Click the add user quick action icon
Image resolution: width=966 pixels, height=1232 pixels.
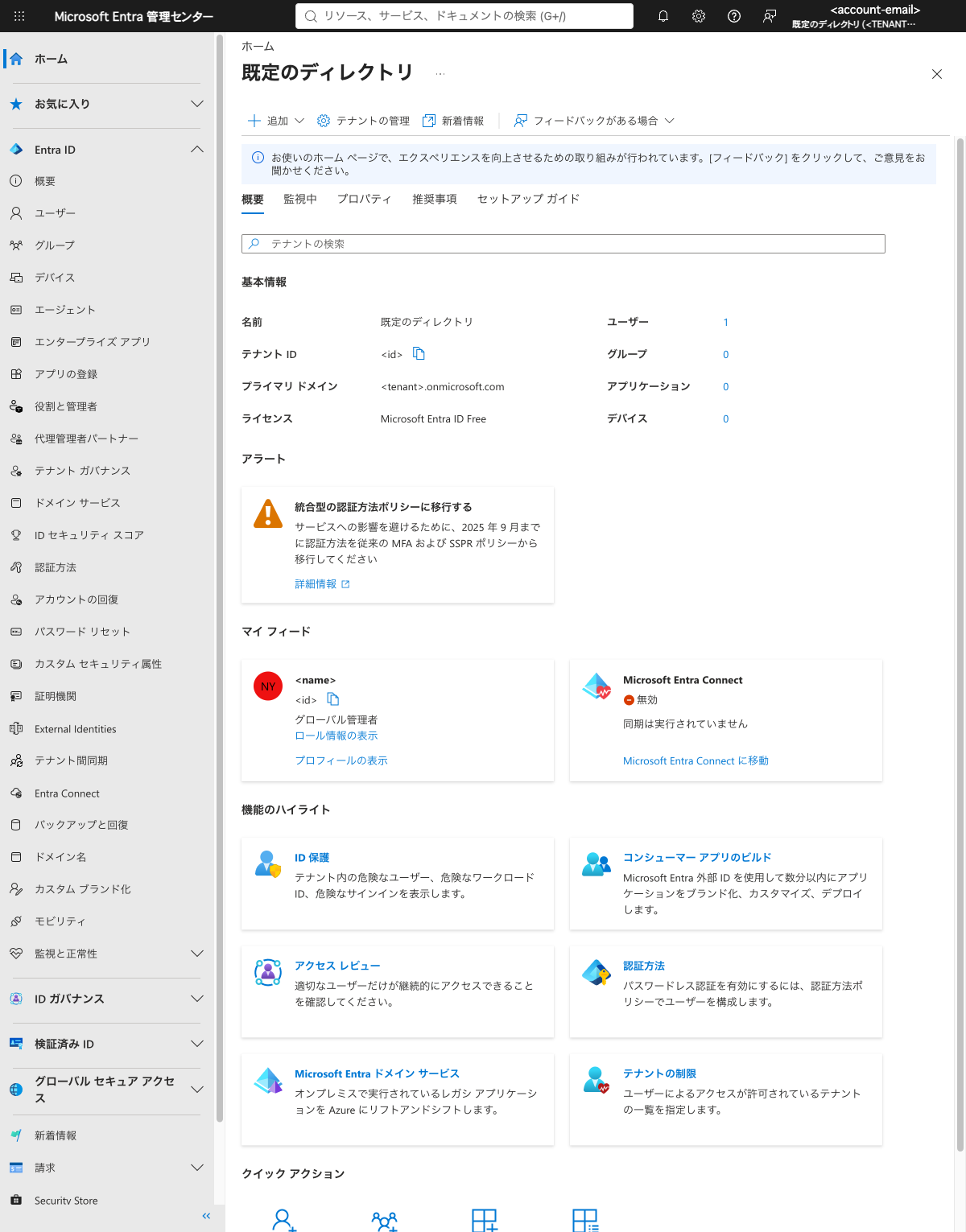click(x=284, y=1221)
